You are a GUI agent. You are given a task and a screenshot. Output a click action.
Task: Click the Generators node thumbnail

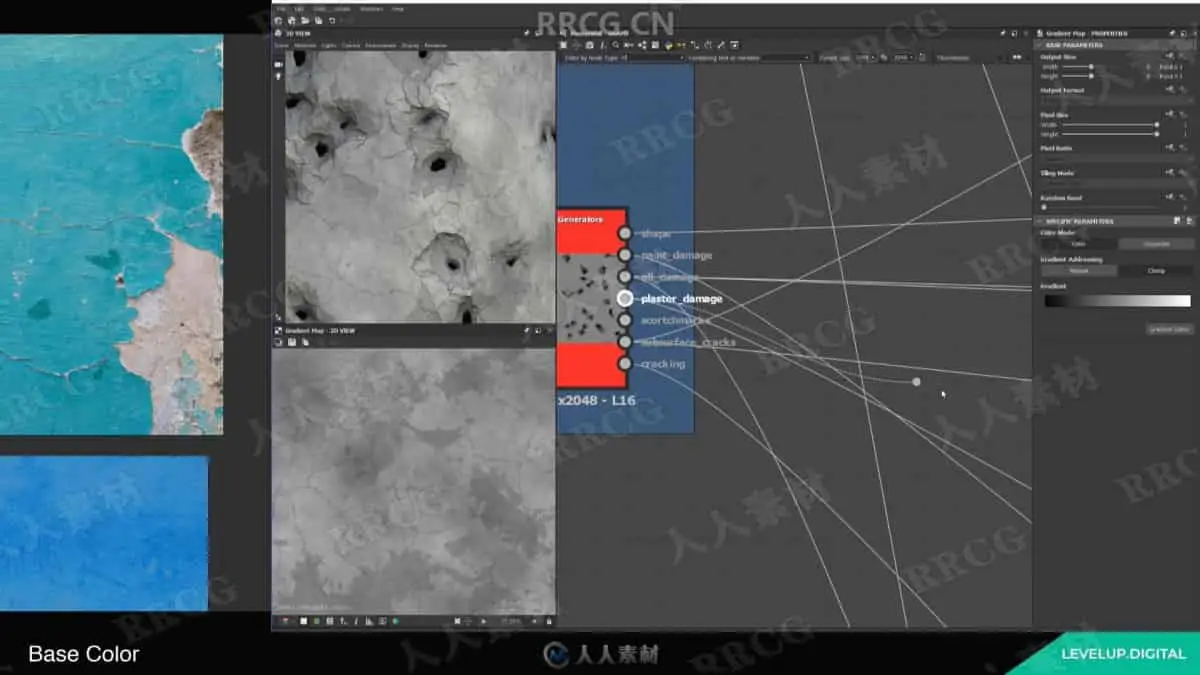pos(590,298)
